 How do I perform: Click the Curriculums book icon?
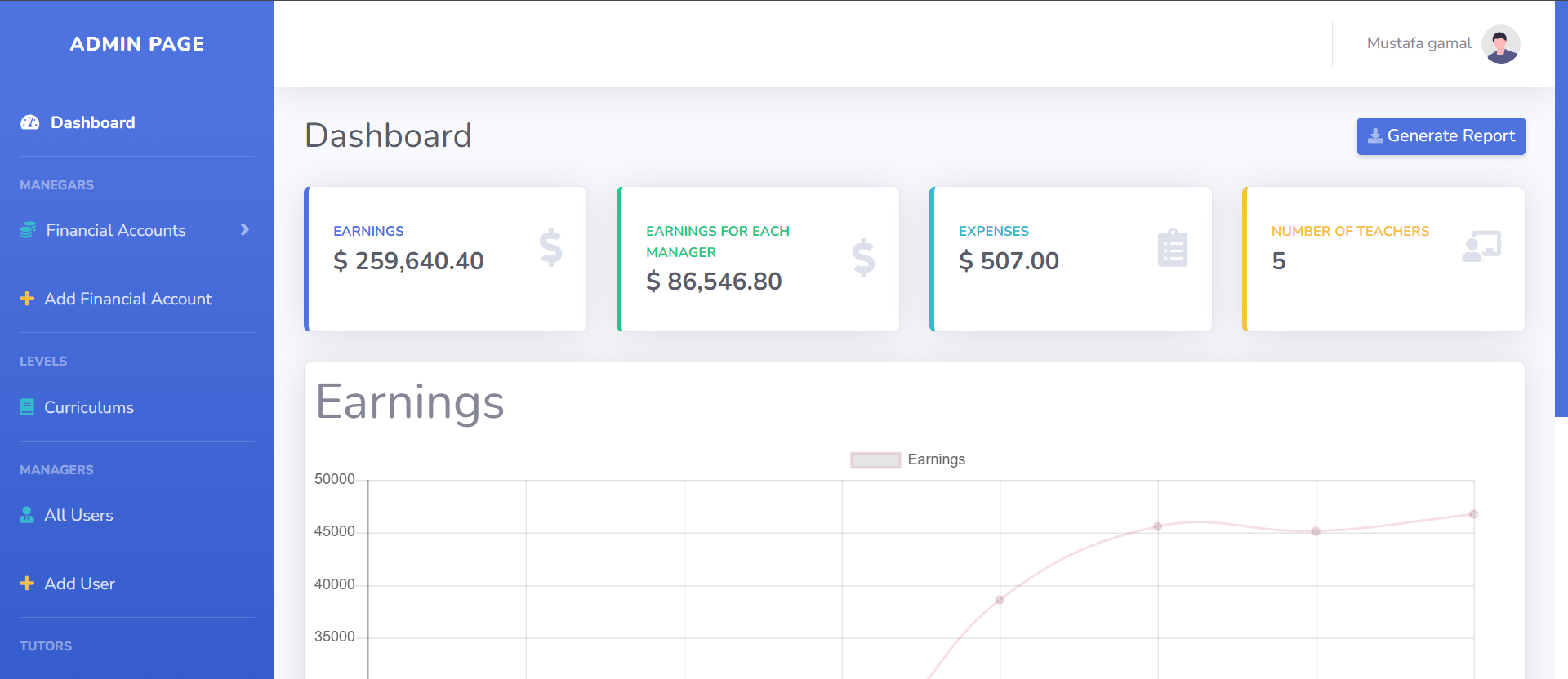tap(27, 406)
